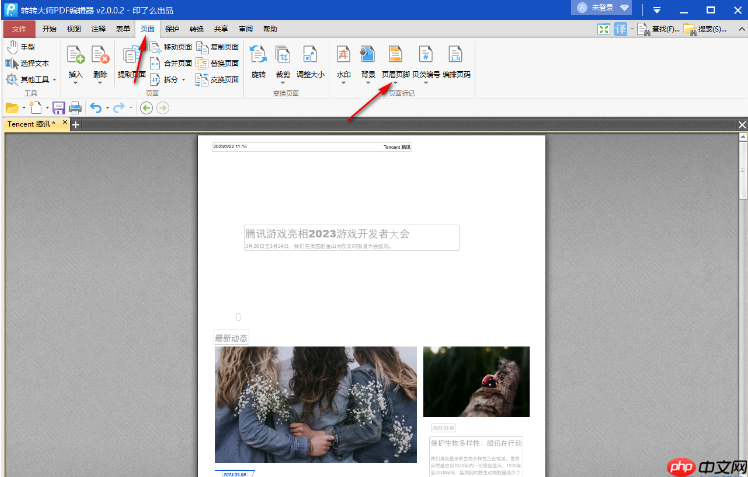The width and height of the screenshot is (748, 477).
Task: Click the ladybug photo in the document
Action: [476, 382]
